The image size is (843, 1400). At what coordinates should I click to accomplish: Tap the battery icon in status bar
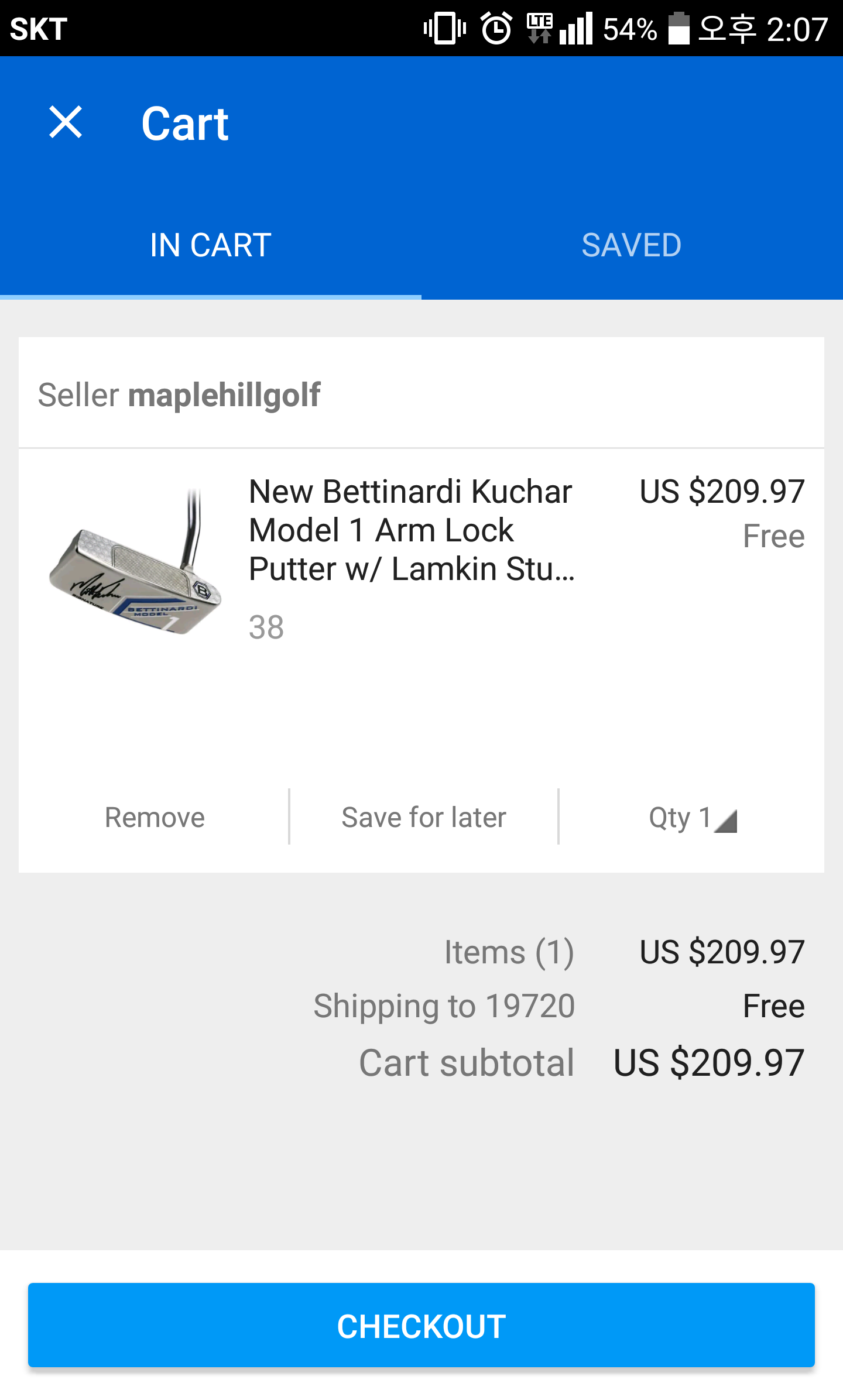coord(679,28)
